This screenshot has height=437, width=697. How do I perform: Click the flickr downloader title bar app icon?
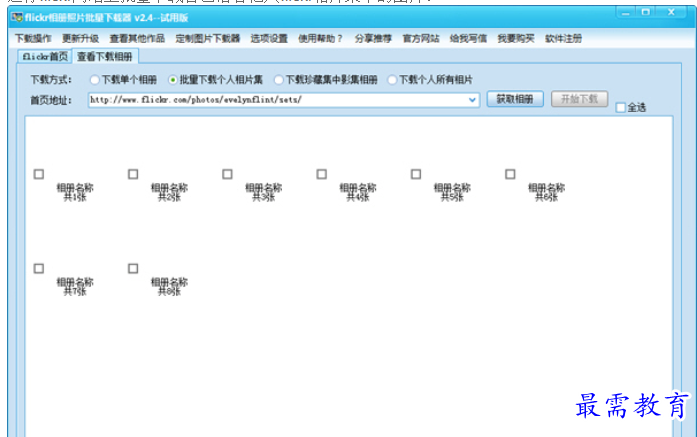tap(17, 17)
